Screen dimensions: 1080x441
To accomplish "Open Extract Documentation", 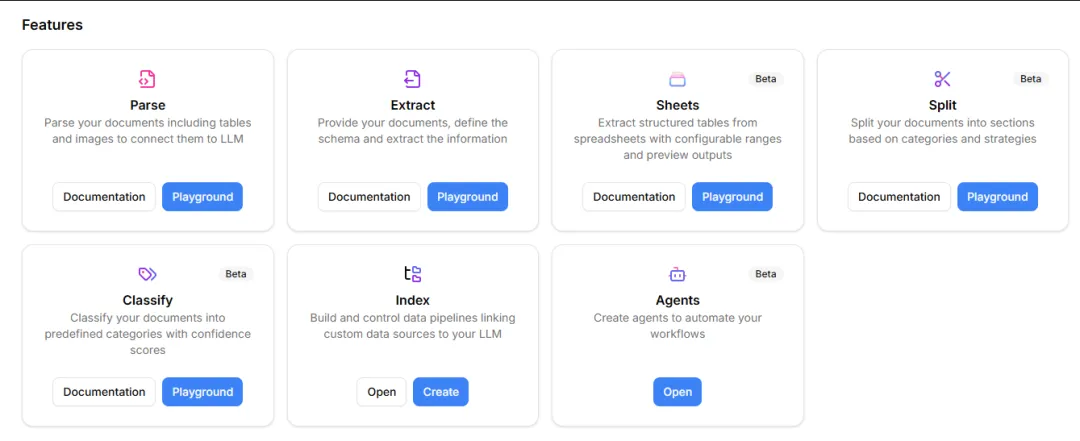I will [369, 197].
